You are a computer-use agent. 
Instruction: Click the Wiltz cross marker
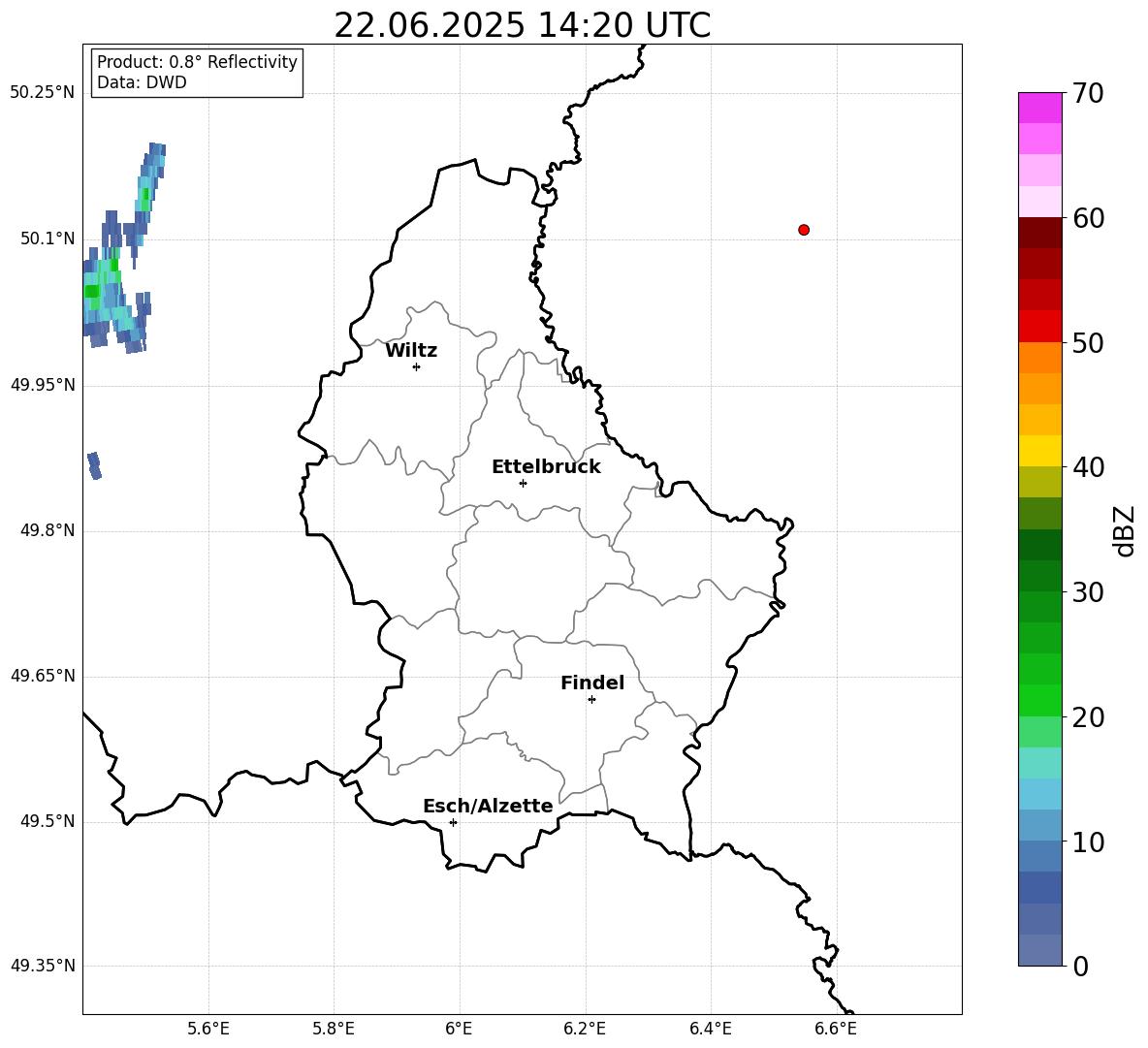(417, 366)
